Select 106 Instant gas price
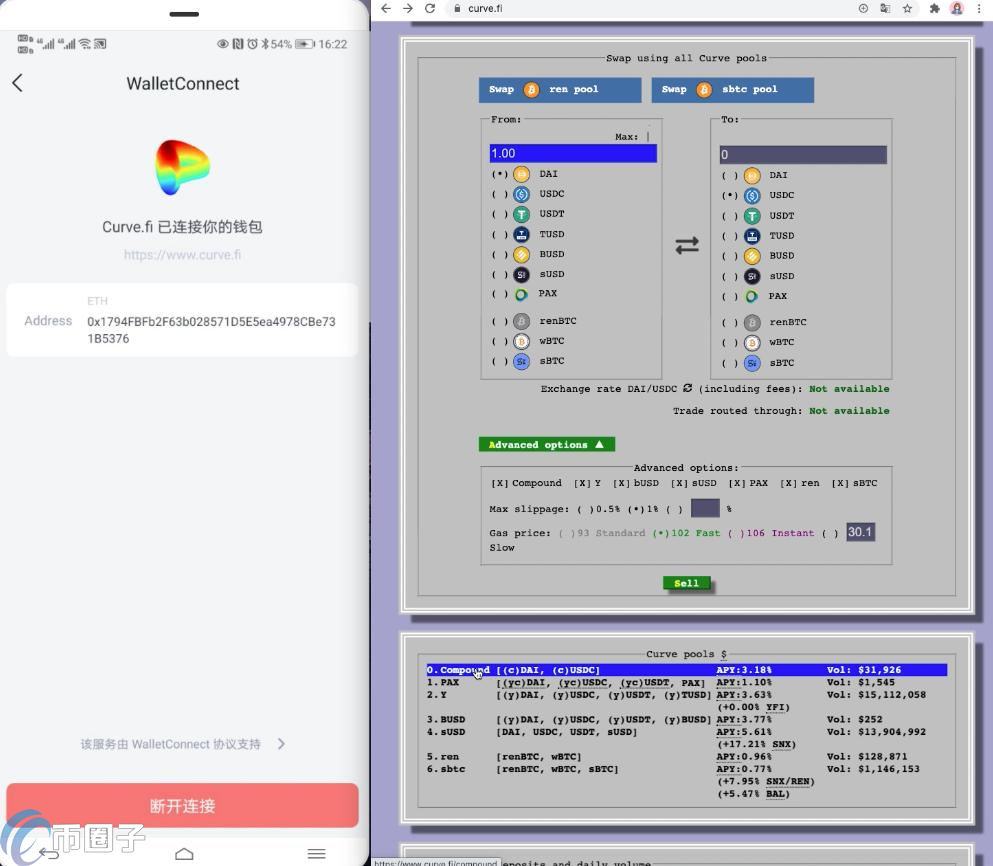The image size is (993, 866). click(736, 533)
